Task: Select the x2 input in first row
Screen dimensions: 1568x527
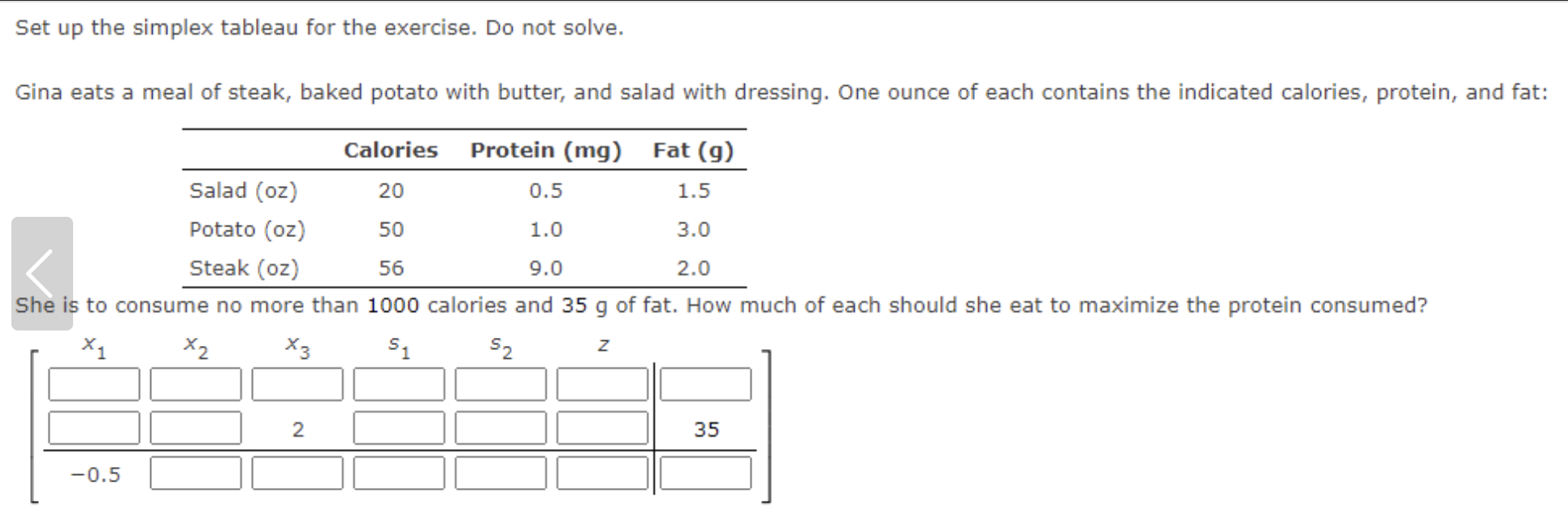Action: pos(196,384)
